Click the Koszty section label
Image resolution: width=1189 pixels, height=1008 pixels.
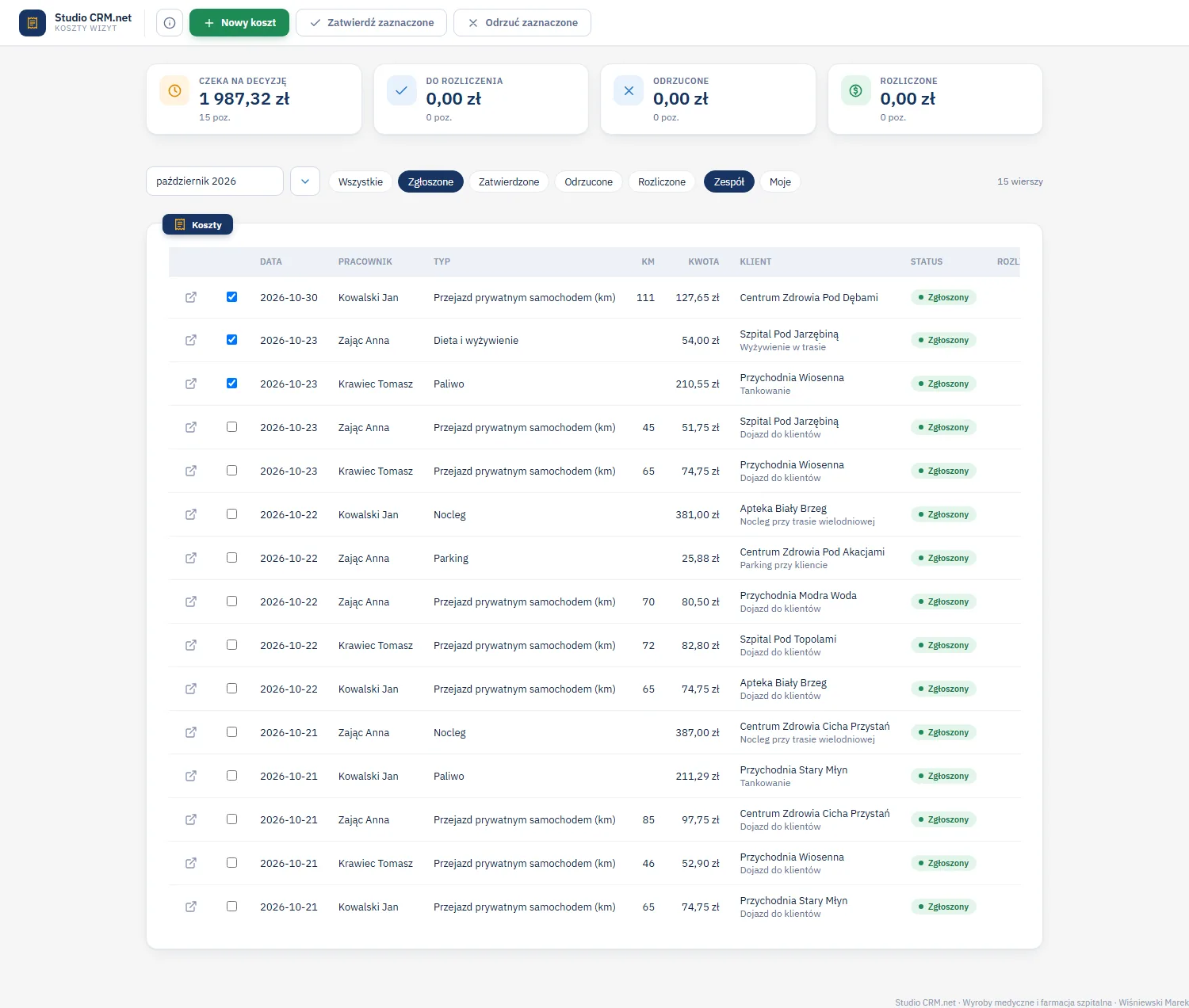(198, 225)
